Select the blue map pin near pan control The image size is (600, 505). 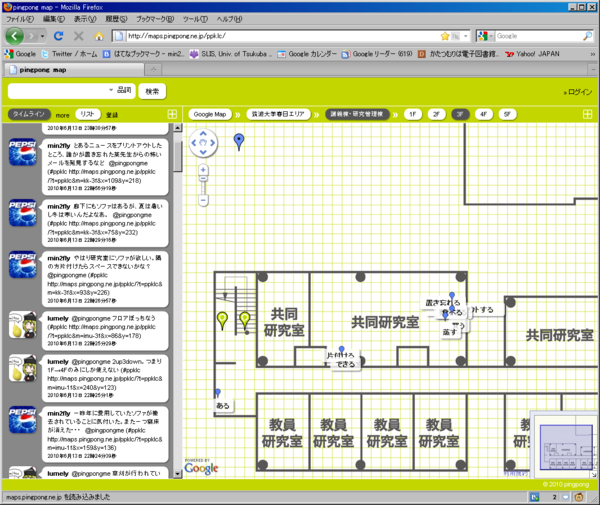[x=239, y=141]
